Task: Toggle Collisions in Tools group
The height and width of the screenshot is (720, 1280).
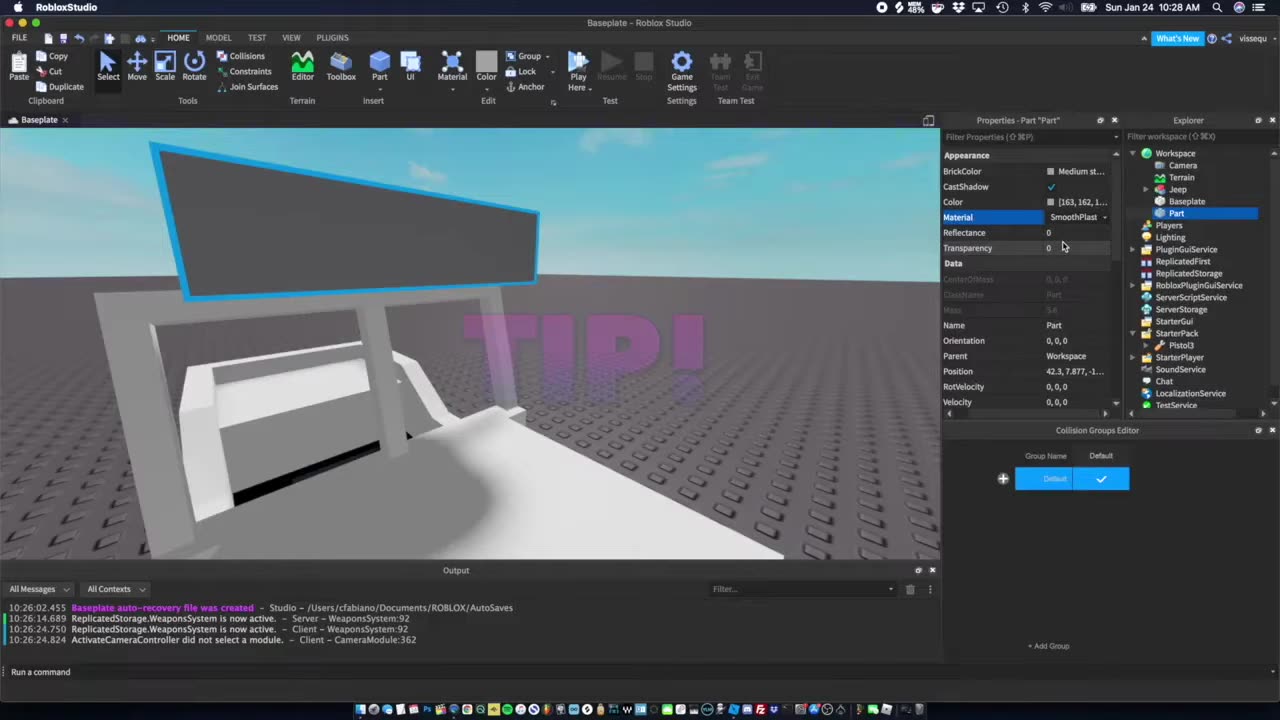Action: (x=241, y=56)
